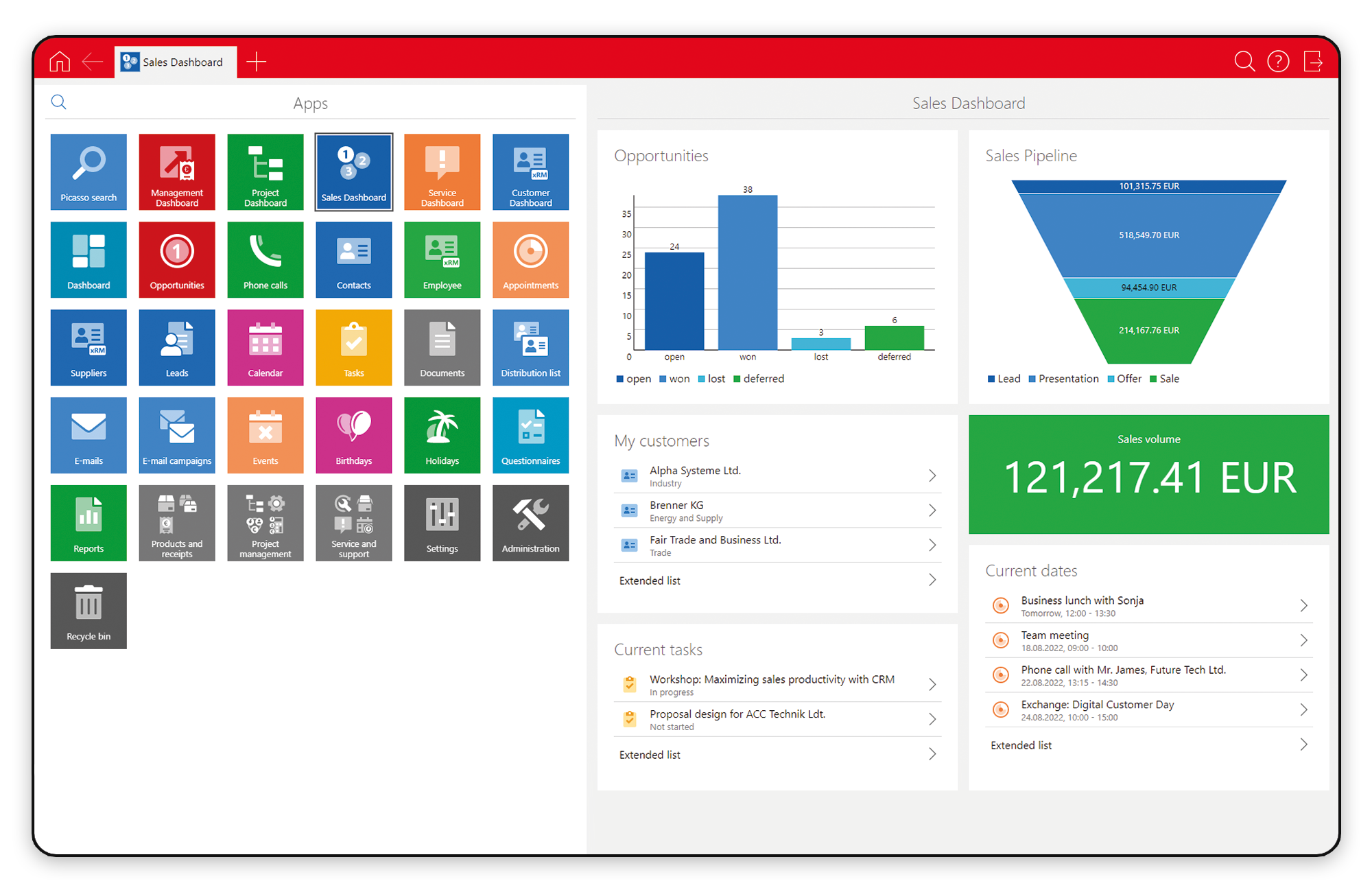The image size is (1372, 892).
Task: Toggle the 'Lead' legend in Sales Pipeline
Action: 1004,378
